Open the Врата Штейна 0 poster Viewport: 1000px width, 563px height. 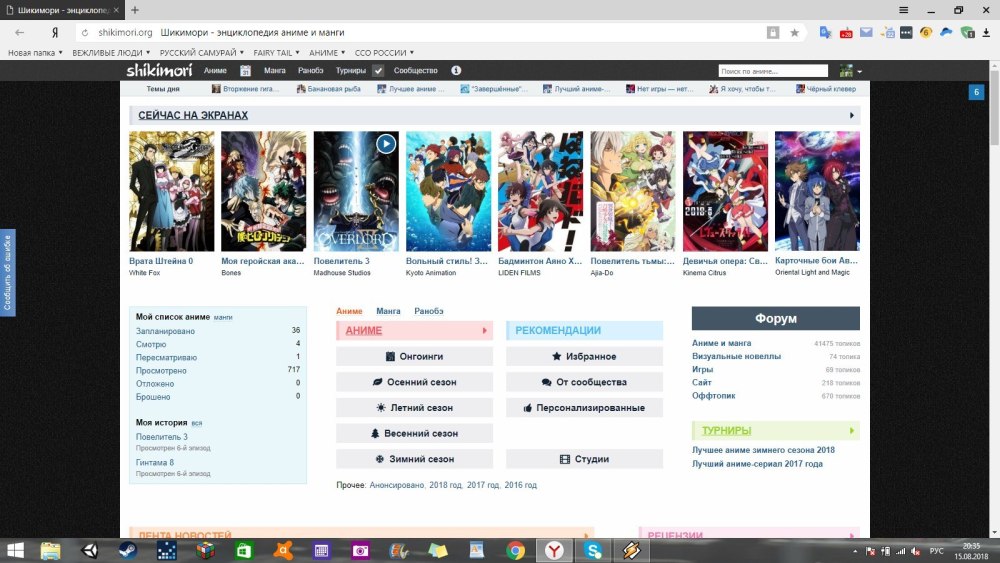[172, 191]
